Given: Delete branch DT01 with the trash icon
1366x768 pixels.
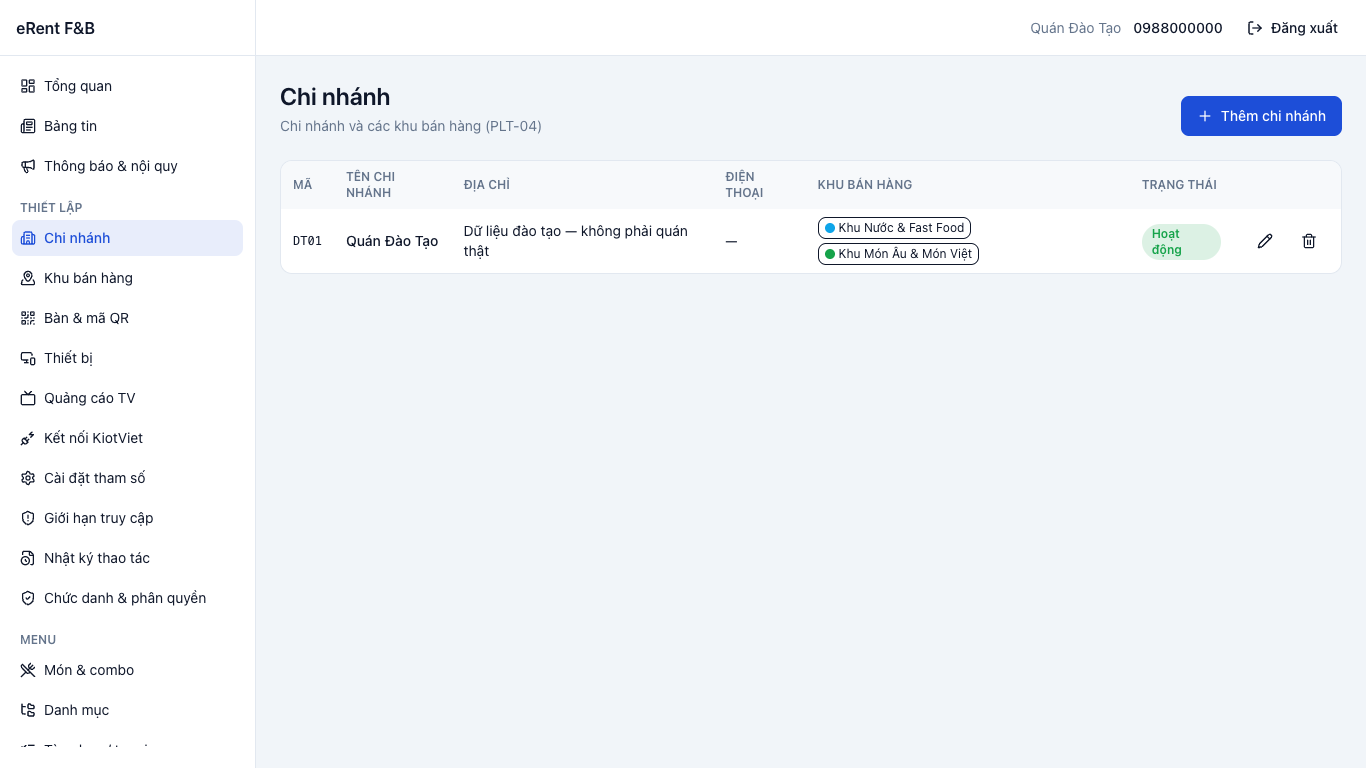Looking at the screenshot, I should click(1309, 241).
